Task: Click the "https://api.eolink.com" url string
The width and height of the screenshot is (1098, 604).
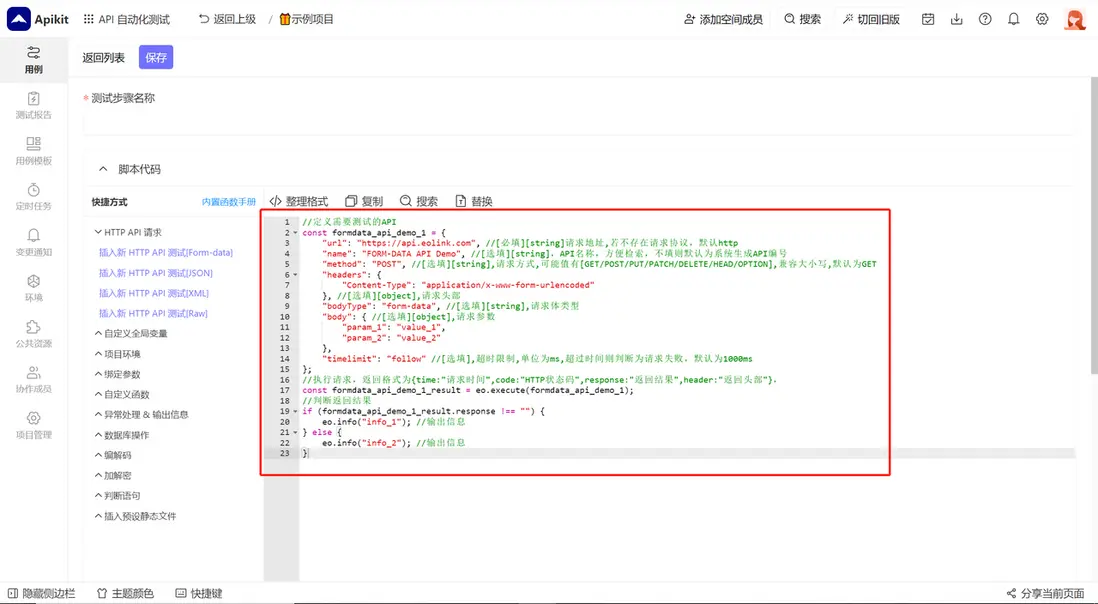Action: click(x=415, y=243)
